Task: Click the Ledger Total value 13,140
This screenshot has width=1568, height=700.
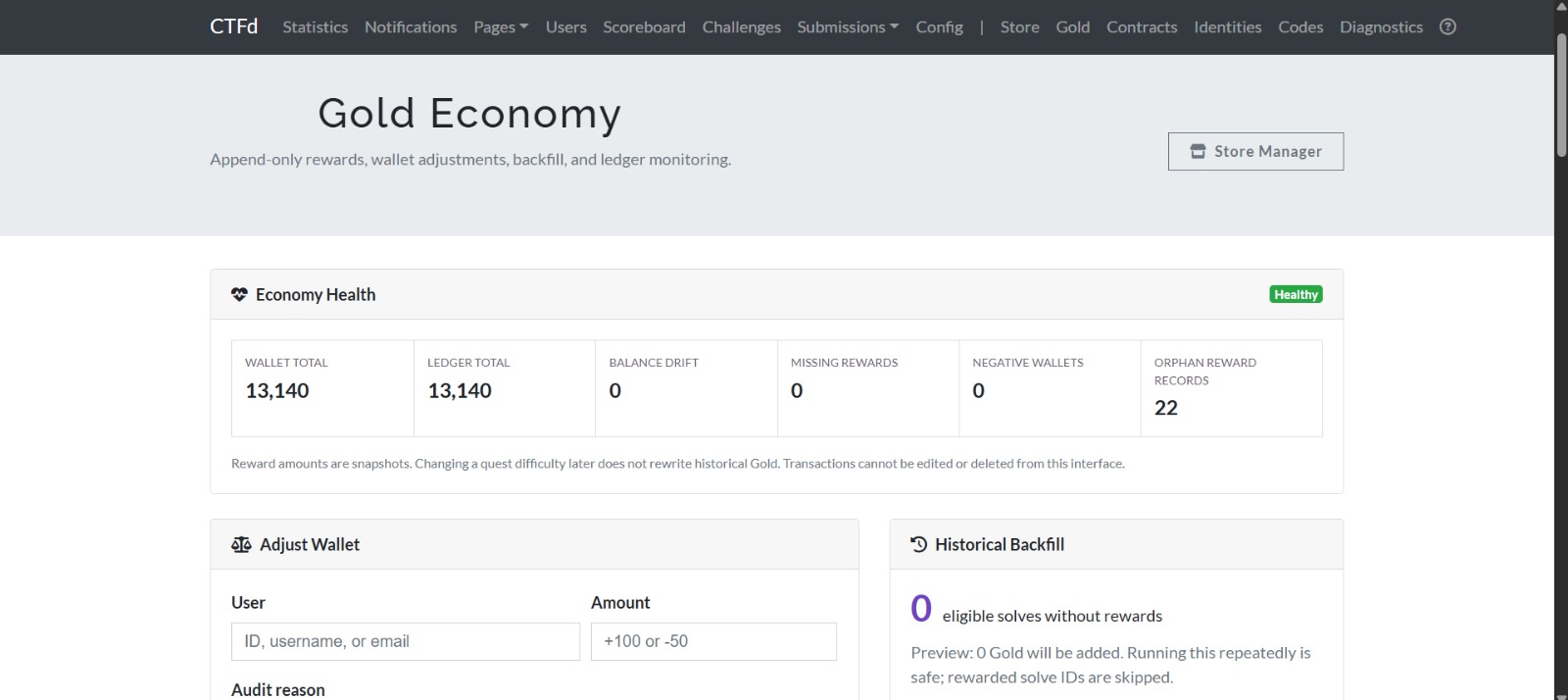Action: tap(460, 390)
